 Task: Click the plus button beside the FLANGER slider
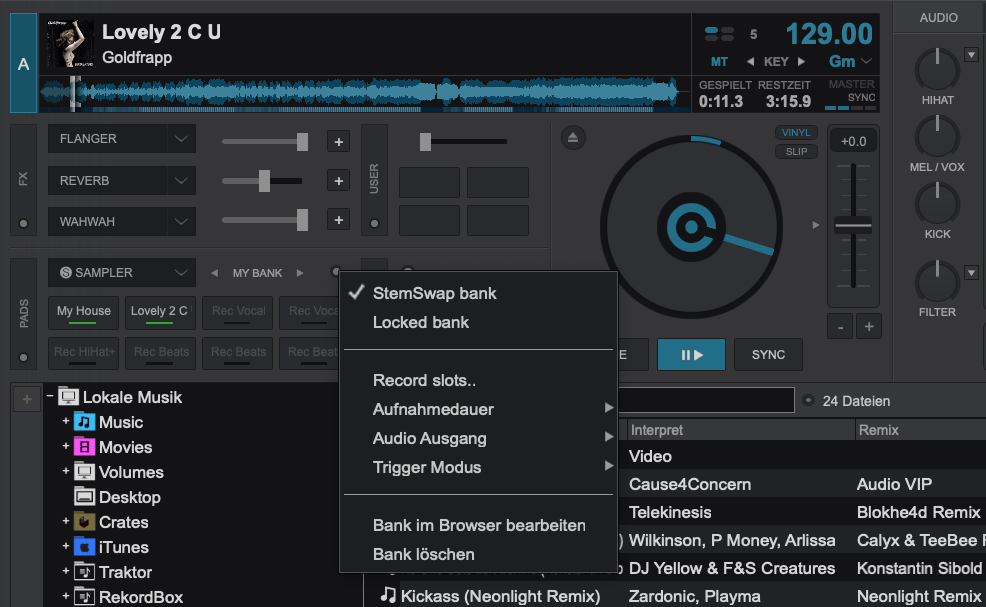pyautogui.click(x=338, y=142)
